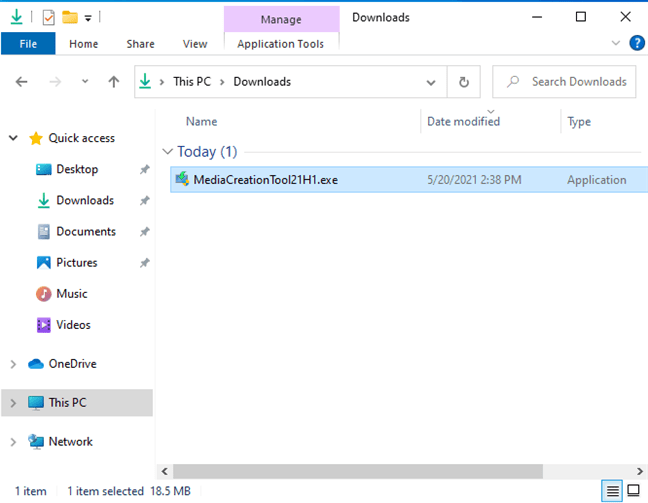This screenshot has height=503, width=648.
Task: Open Desktop in the navigation pane
Action: pos(77,169)
